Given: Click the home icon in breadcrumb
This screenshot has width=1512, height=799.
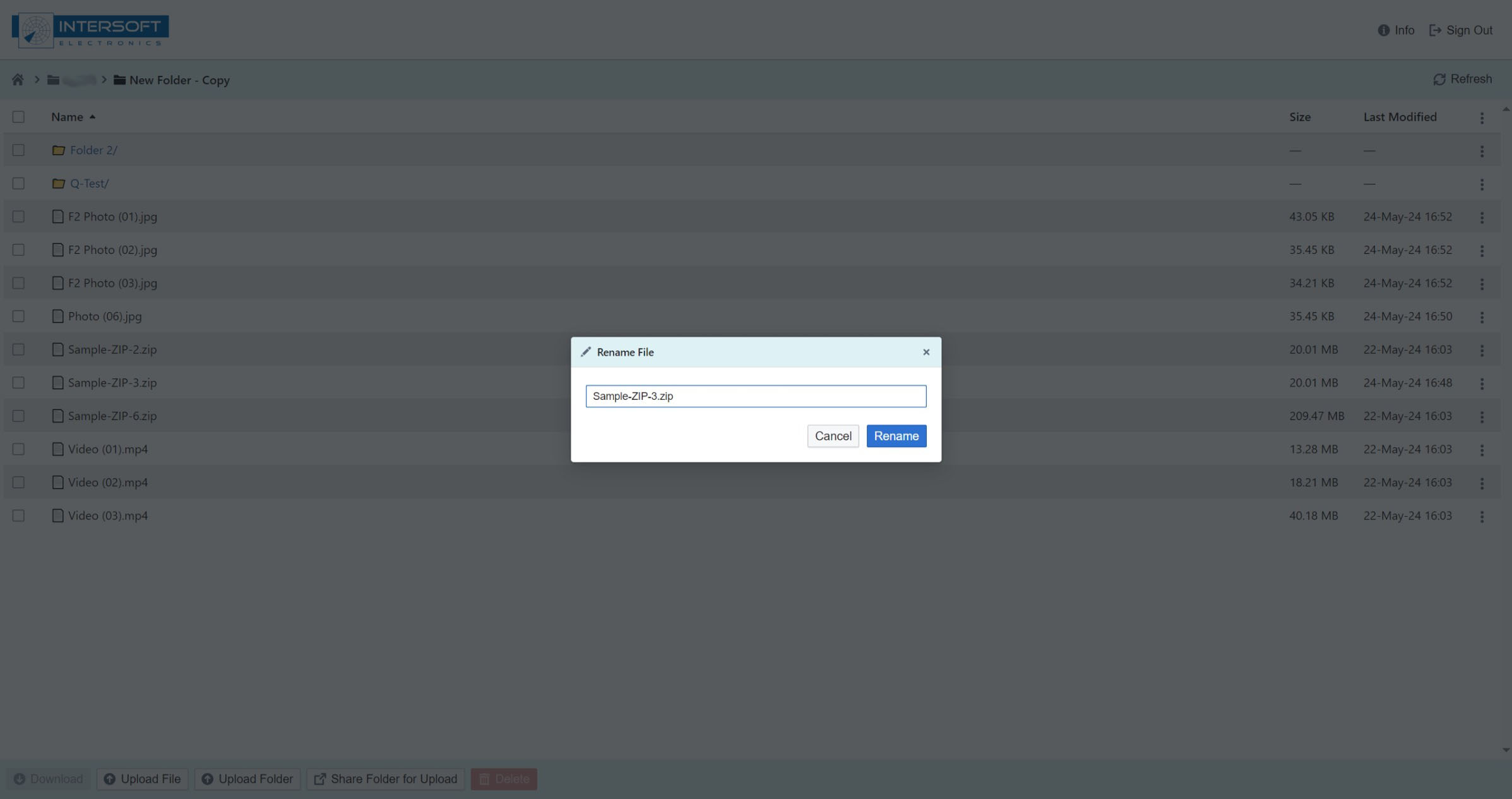Looking at the screenshot, I should pos(18,80).
